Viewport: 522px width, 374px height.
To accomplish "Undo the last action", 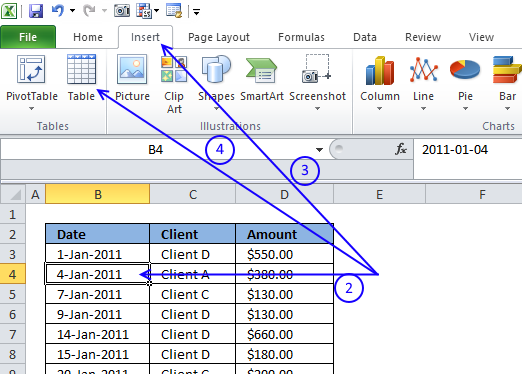I will (58, 11).
